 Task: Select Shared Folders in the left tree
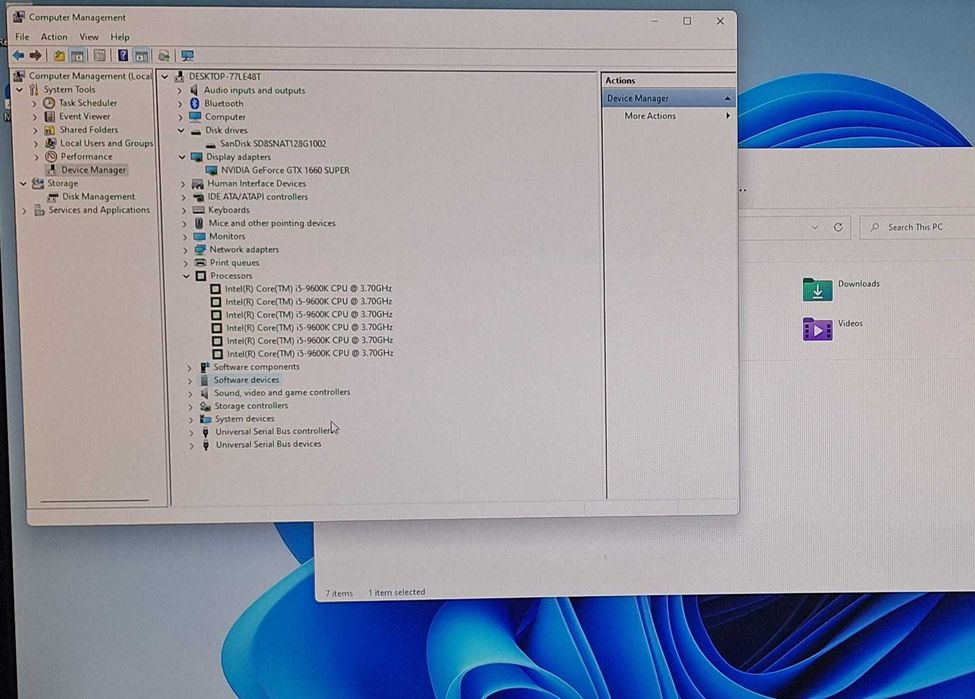click(88, 129)
